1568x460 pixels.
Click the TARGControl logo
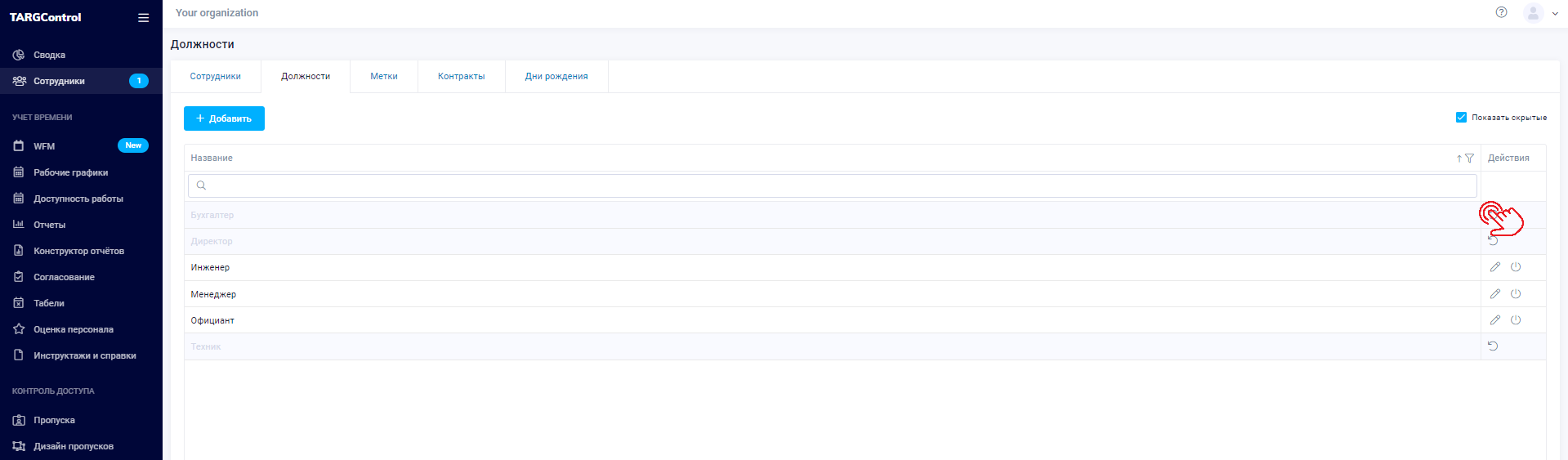click(45, 17)
